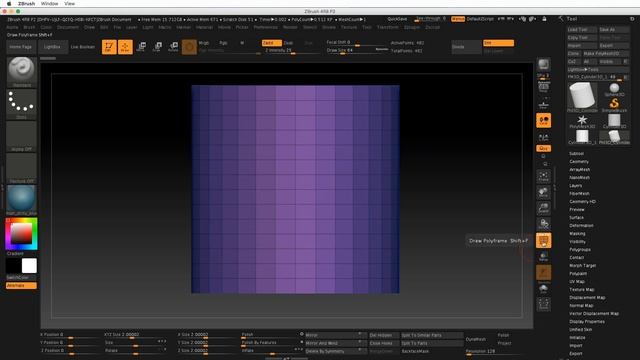Toggle the Transp transparency icon
The width and height of the screenshot is (640, 360).
click(x=543, y=256)
